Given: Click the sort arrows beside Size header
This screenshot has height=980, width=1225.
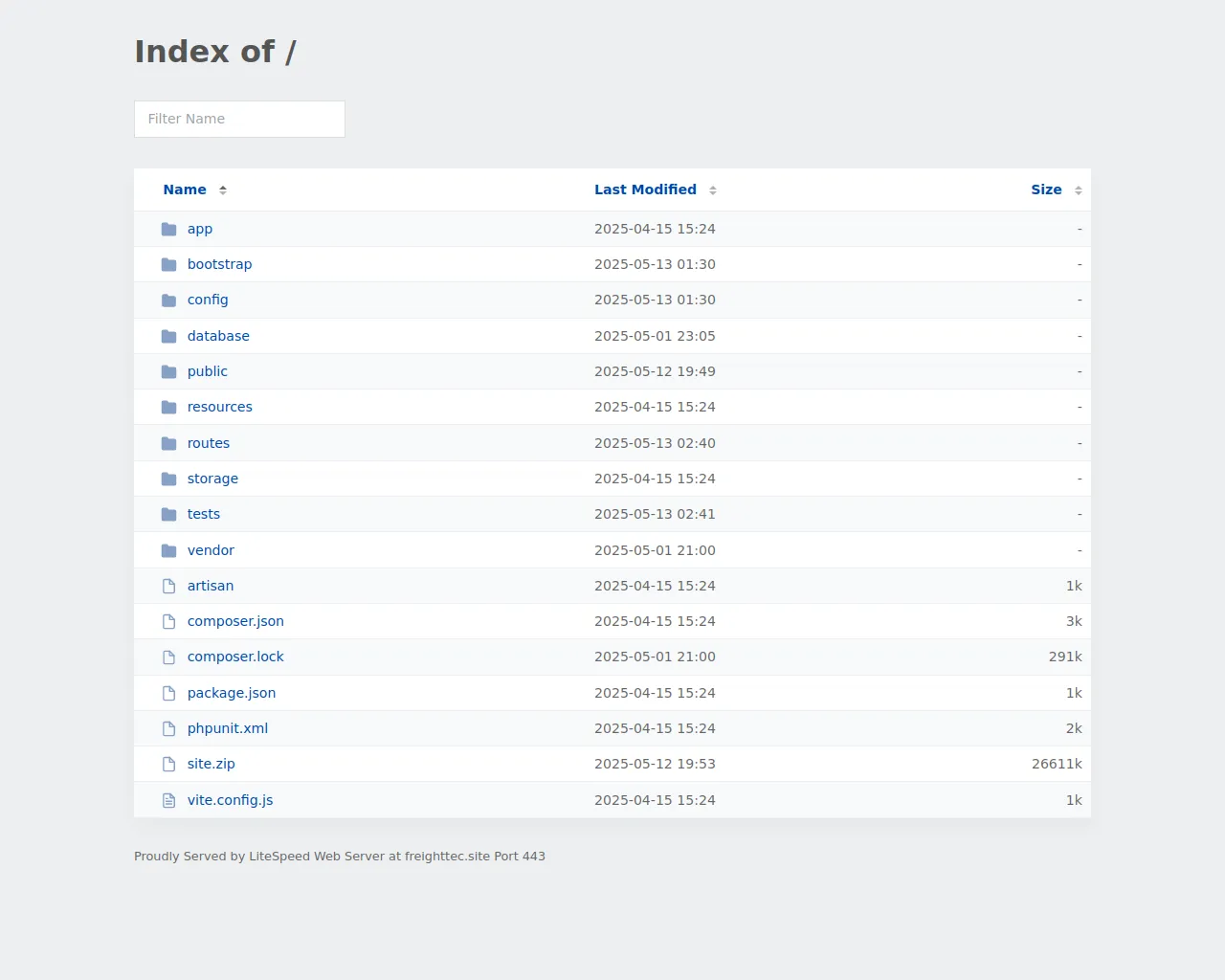Looking at the screenshot, I should point(1079,190).
